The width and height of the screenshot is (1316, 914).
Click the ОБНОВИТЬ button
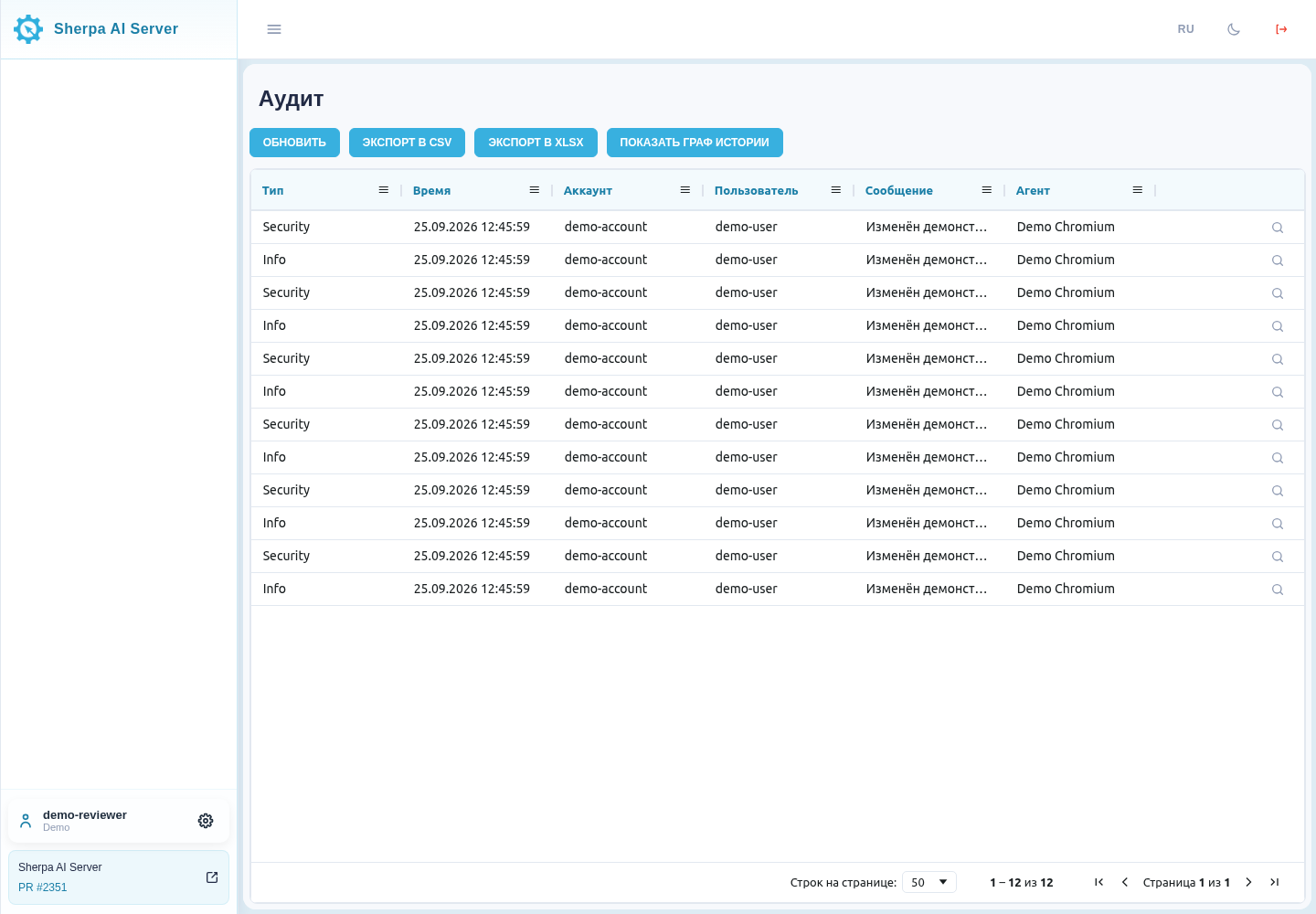[x=294, y=143]
